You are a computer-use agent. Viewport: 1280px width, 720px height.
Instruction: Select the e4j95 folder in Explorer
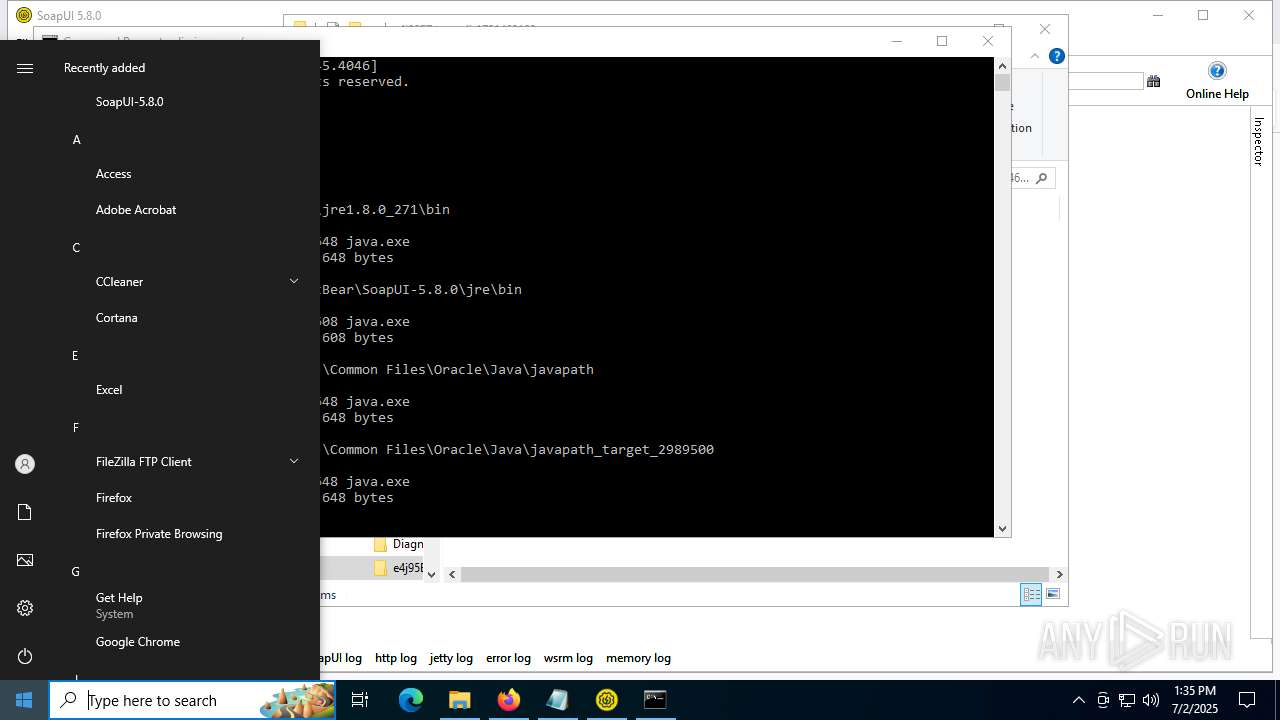tap(398, 568)
